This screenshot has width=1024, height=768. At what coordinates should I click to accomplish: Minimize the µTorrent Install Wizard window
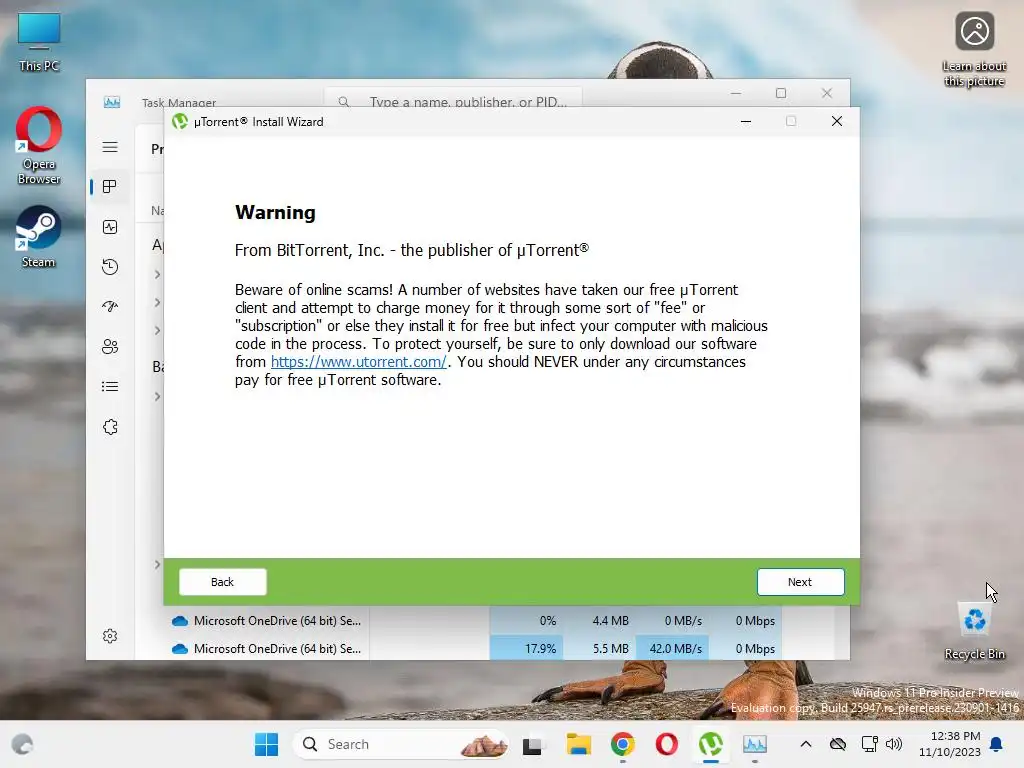(746, 121)
